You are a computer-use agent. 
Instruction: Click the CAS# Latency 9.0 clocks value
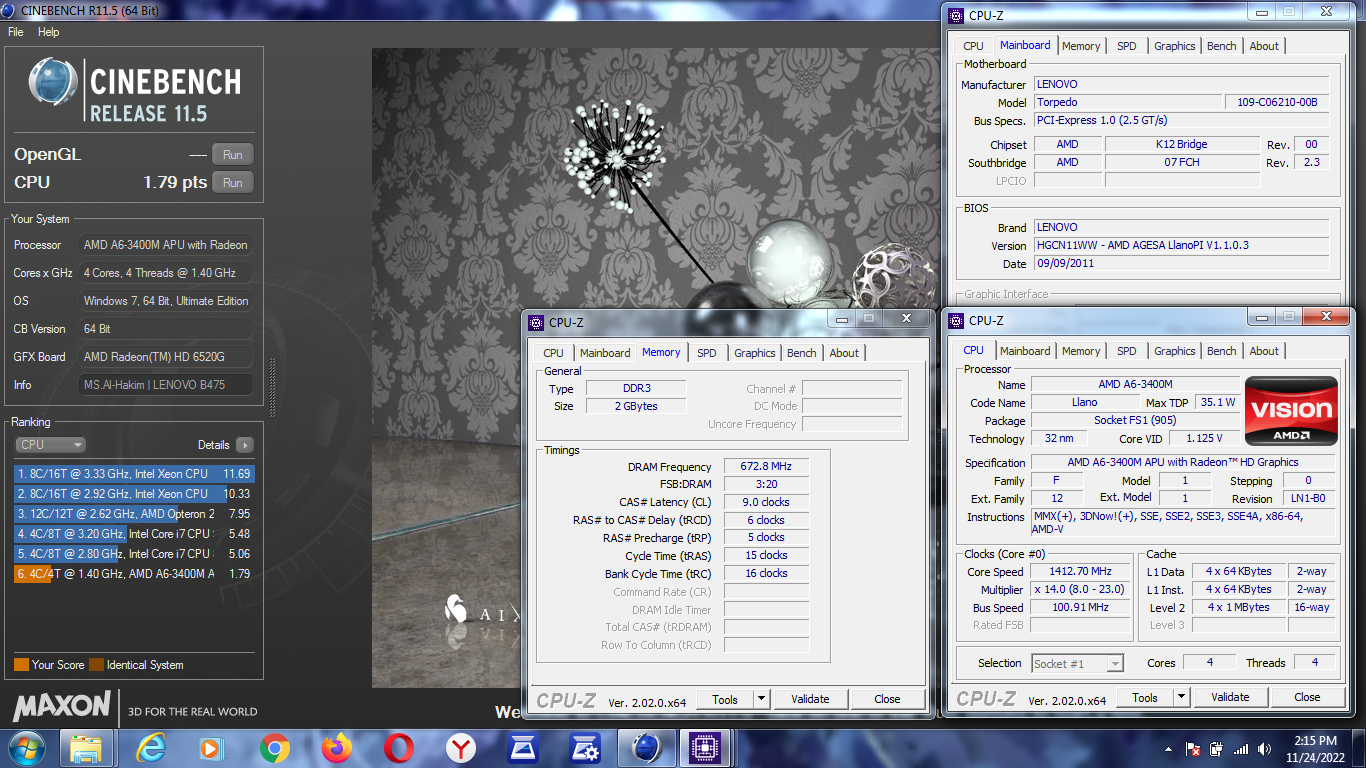point(767,502)
